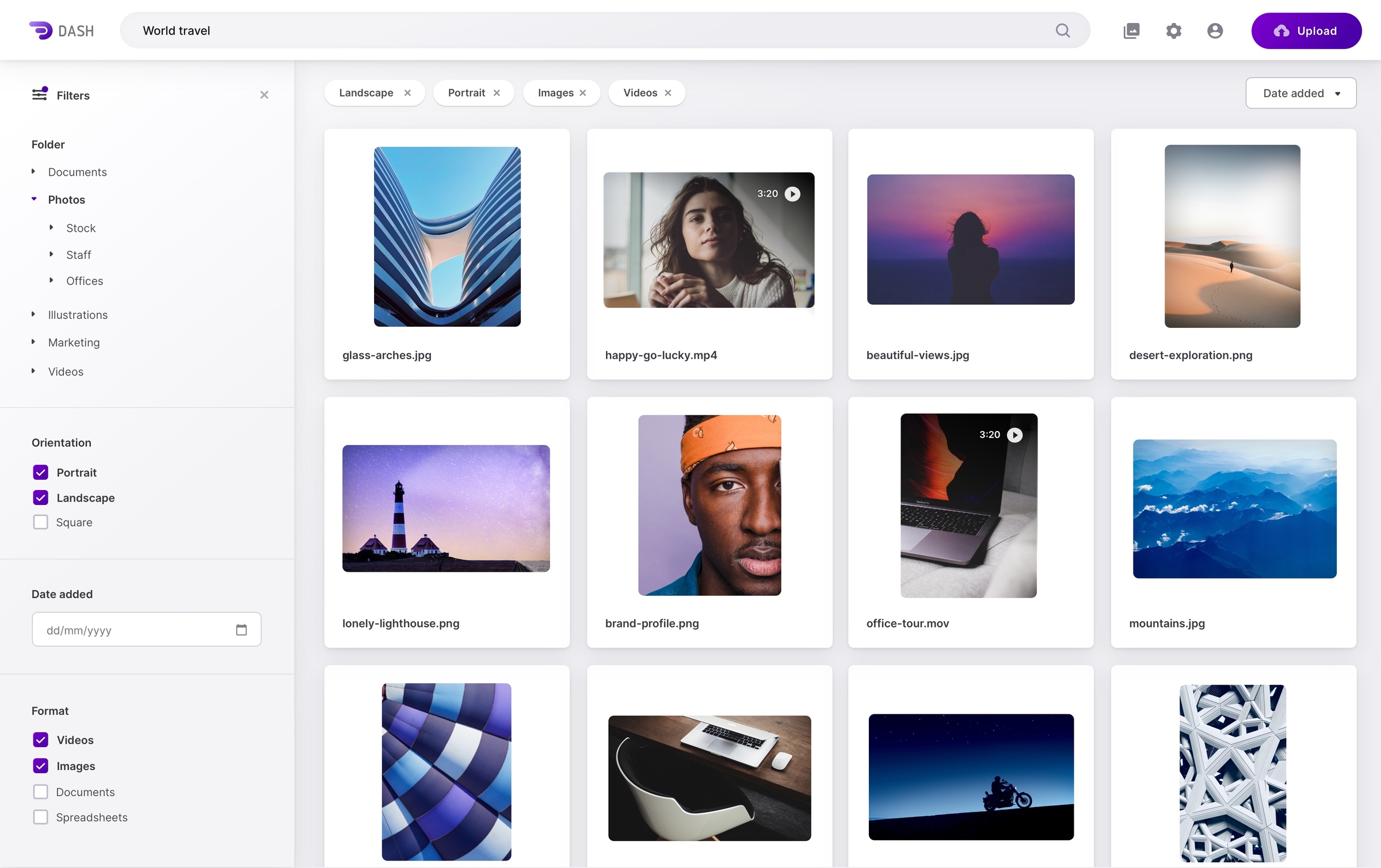Open the Date added sort dropdown
The width and height of the screenshot is (1381, 868).
click(x=1300, y=92)
